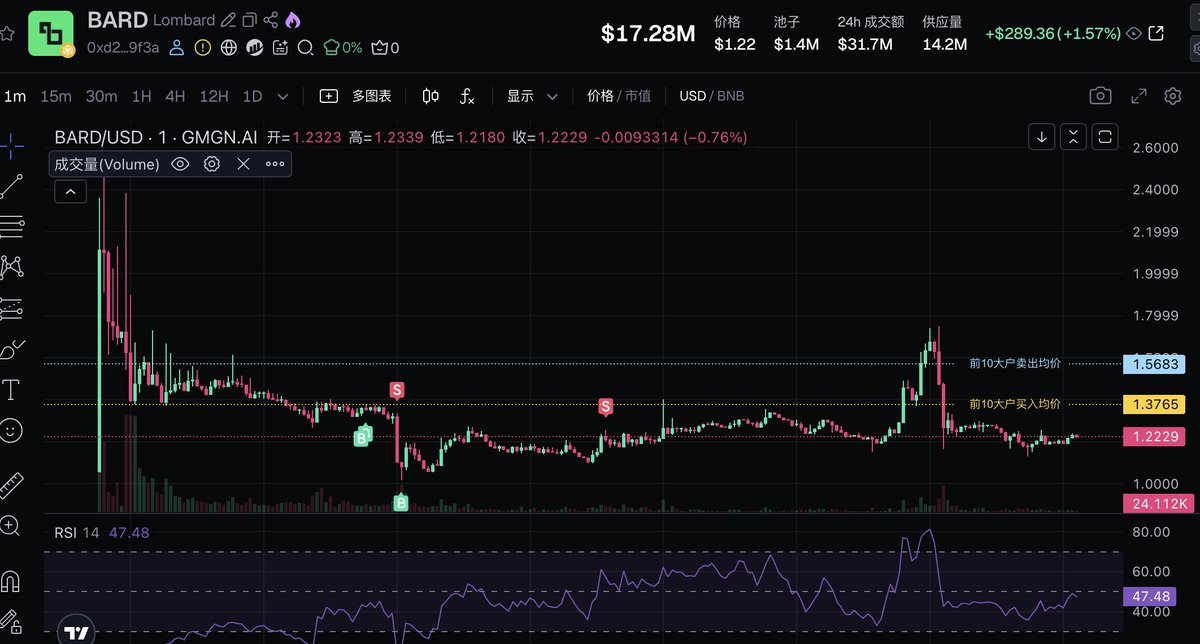
Task: Expand chart to fullscreen
Action: pos(1139,96)
